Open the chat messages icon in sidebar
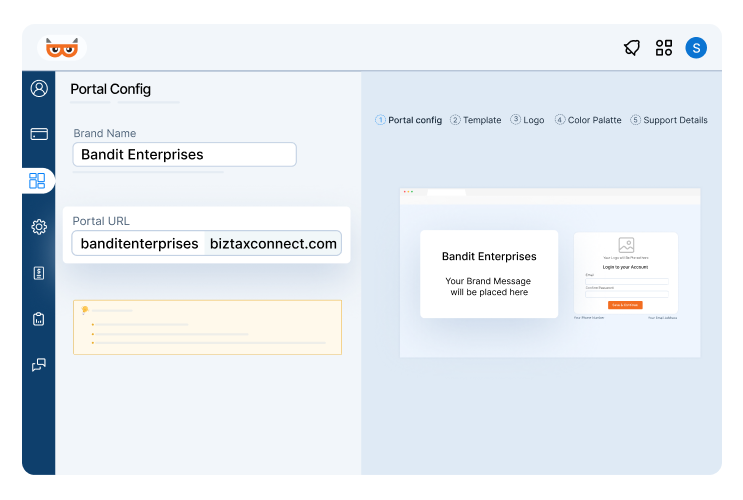 click(x=39, y=365)
